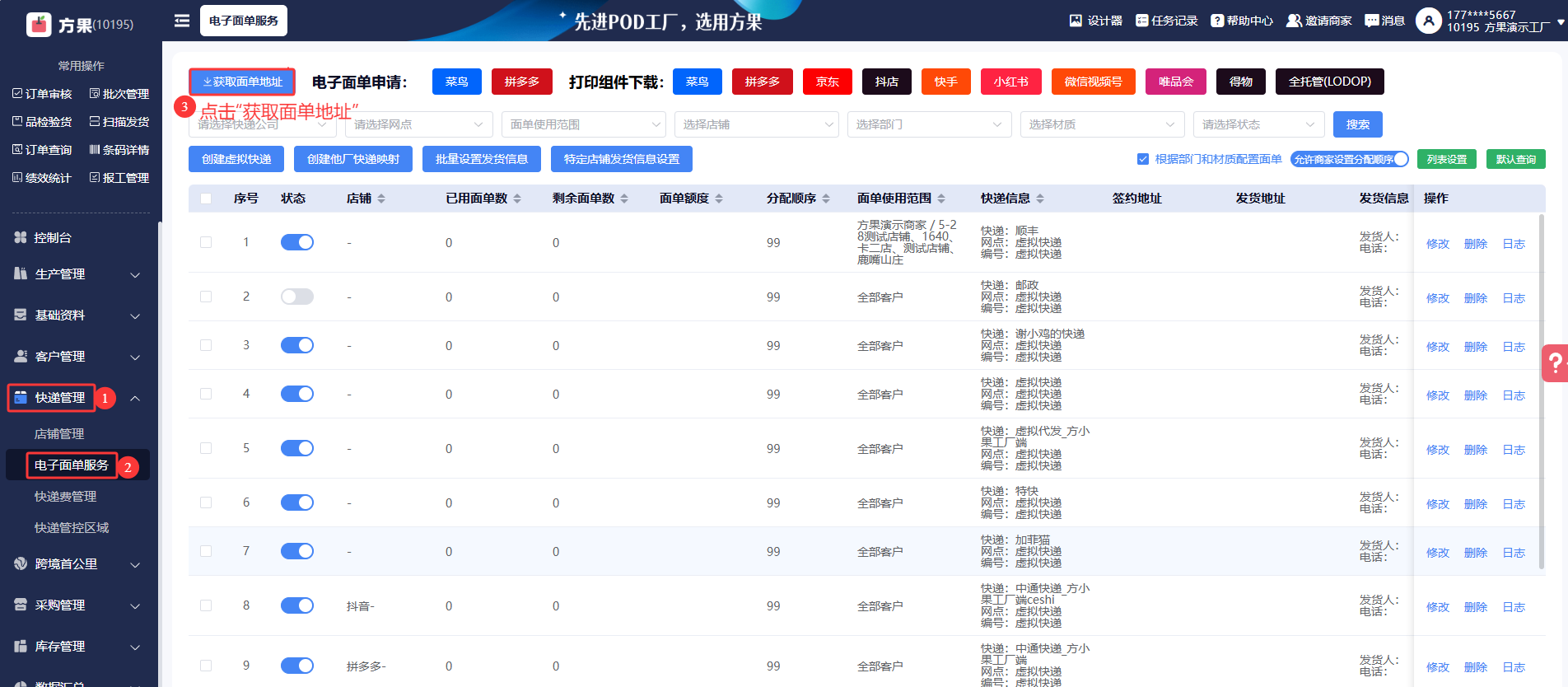
Task: Click the hamburger menu collapse icon
Action: pyautogui.click(x=182, y=21)
